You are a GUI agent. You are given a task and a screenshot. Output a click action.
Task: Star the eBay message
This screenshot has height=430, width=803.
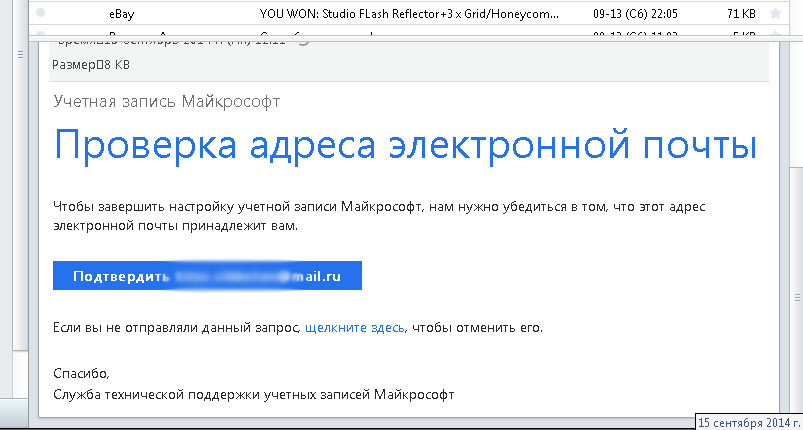tap(775, 14)
